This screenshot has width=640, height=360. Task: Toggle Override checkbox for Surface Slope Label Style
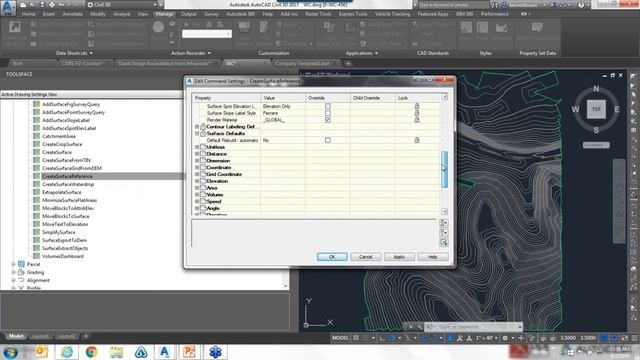point(328,113)
